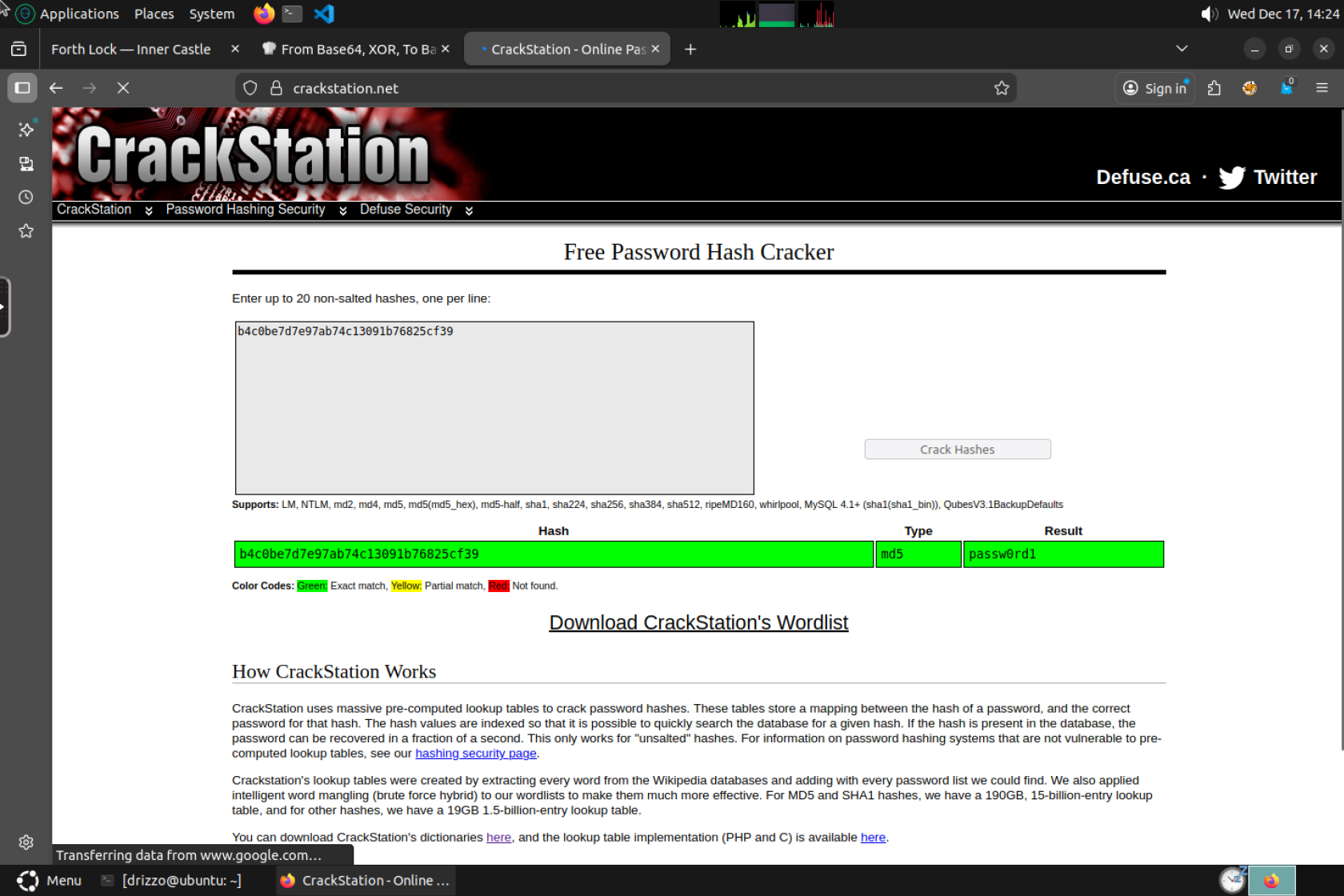Image resolution: width=1344 pixels, height=896 pixels.
Task: Launch terminal from top panel
Action: pos(293,14)
